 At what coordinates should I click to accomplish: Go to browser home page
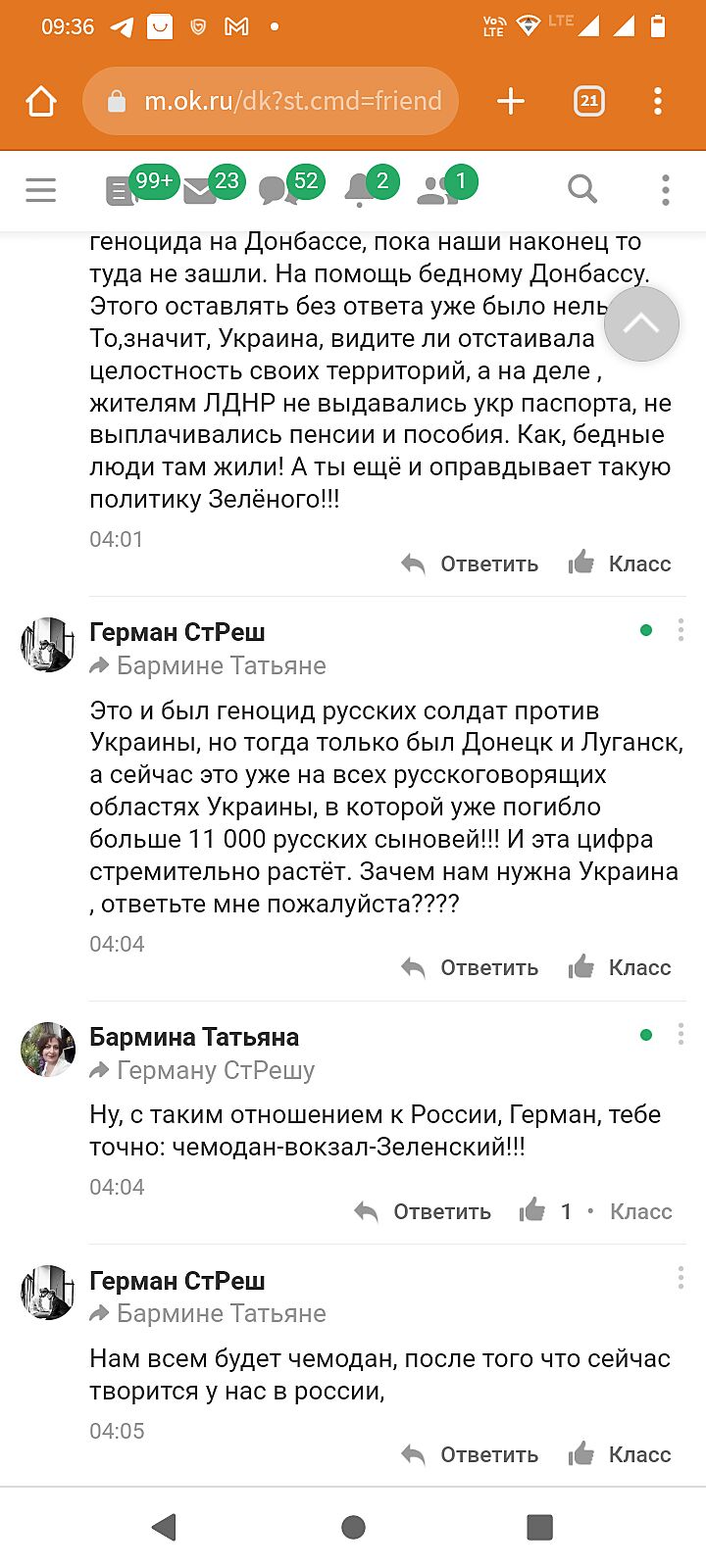pos(41,101)
